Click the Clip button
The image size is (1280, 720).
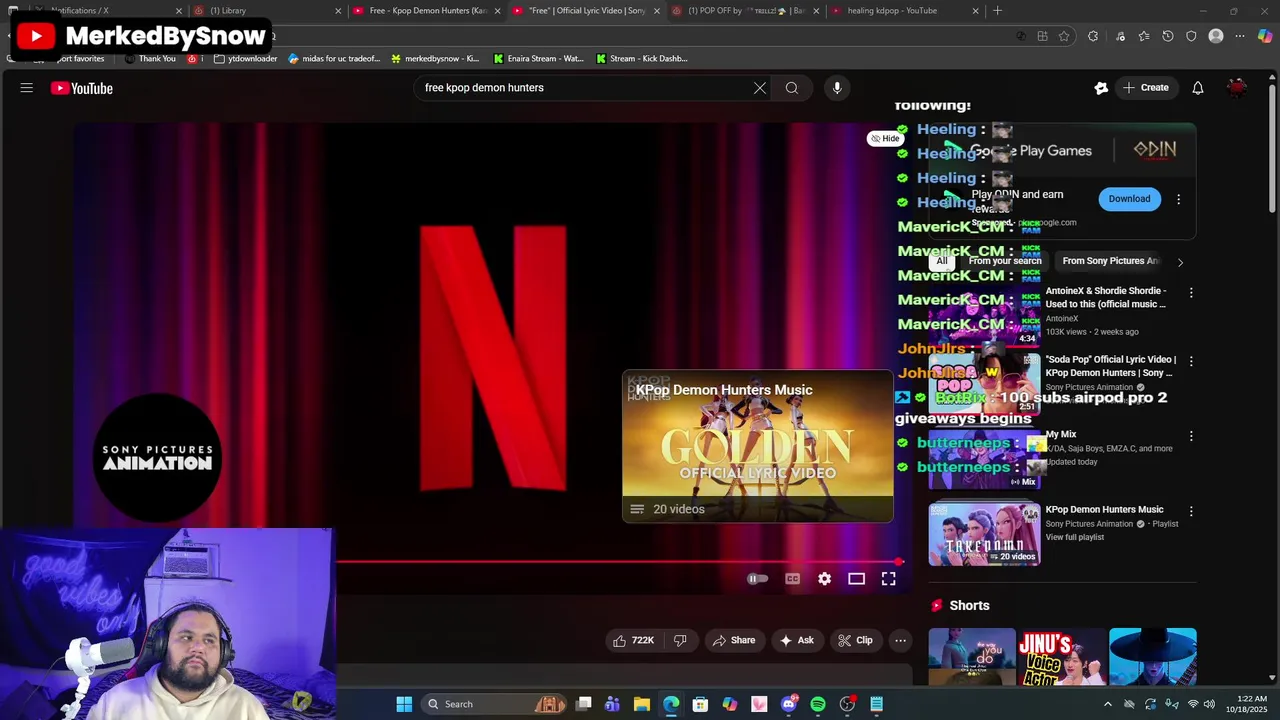click(x=855, y=640)
